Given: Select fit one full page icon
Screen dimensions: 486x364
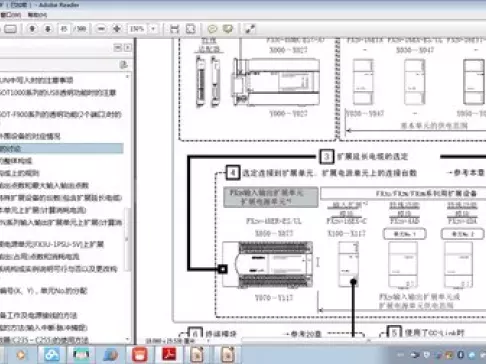Looking at the screenshot, I should point(190,29).
